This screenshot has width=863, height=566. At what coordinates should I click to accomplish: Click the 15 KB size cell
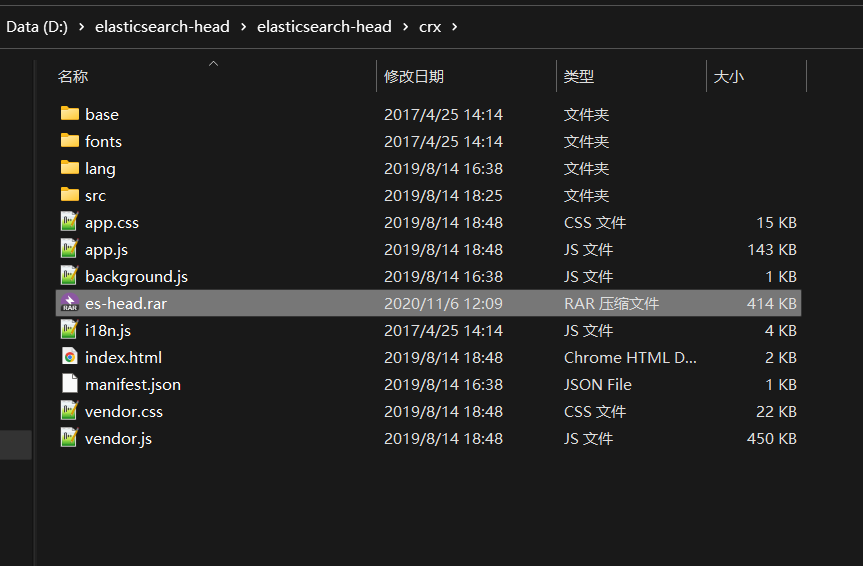click(777, 222)
